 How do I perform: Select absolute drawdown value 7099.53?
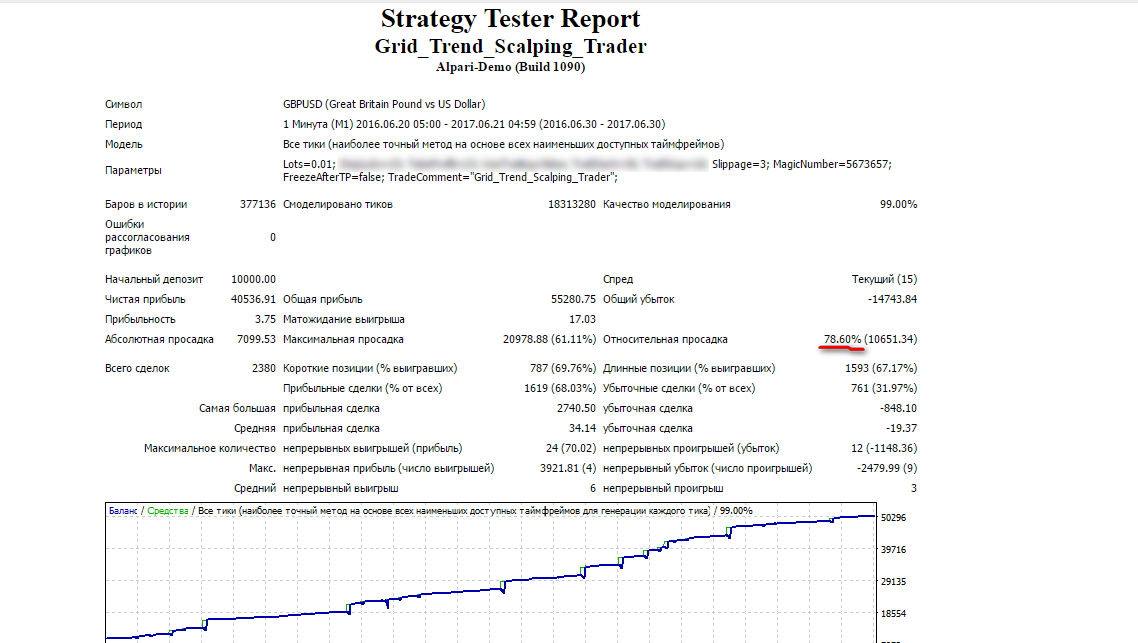coord(256,340)
